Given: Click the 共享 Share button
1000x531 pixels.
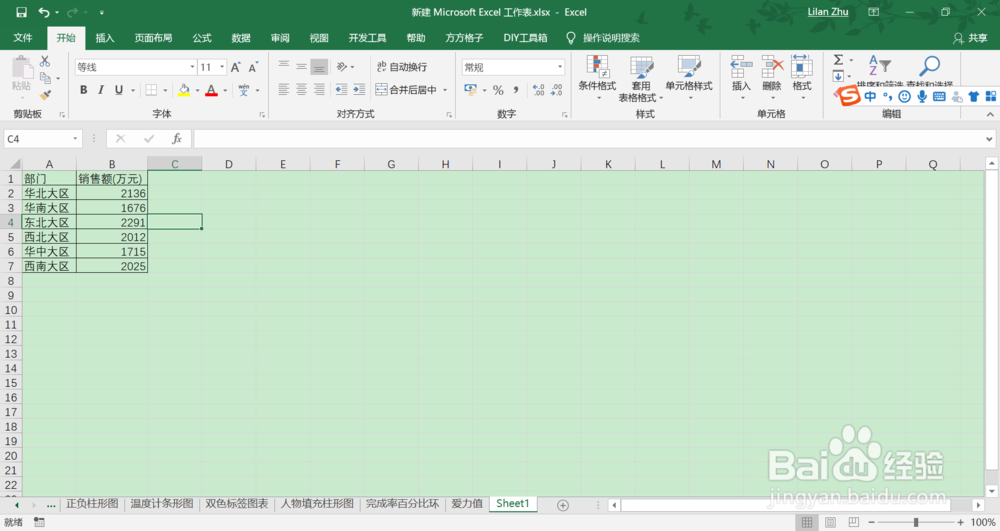Looking at the screenshot, I should click(x=970, y=38).
